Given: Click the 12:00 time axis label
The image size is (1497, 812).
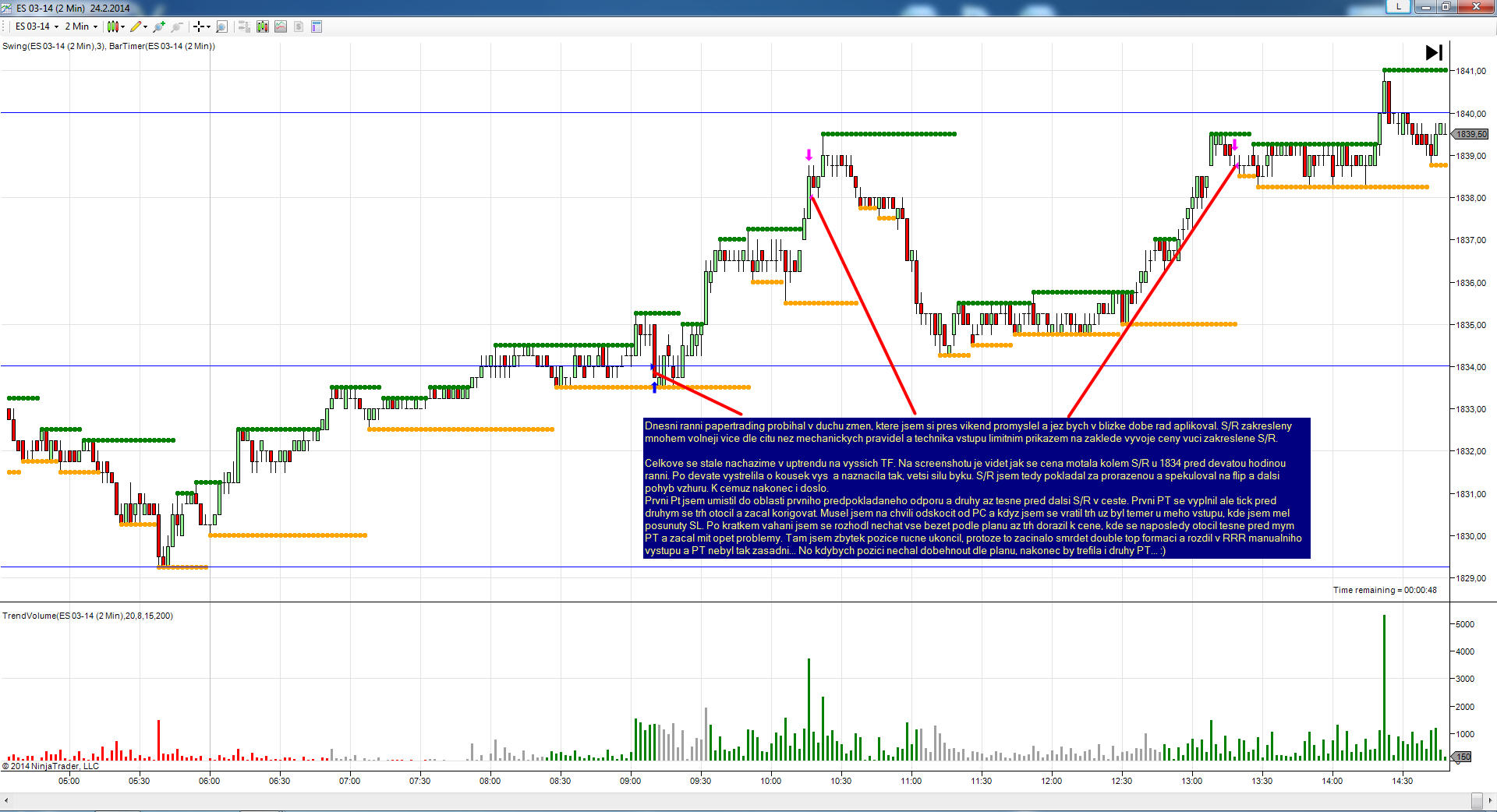Looking at the screenshot, I should pyautogui.click(x=1052, y=781).
